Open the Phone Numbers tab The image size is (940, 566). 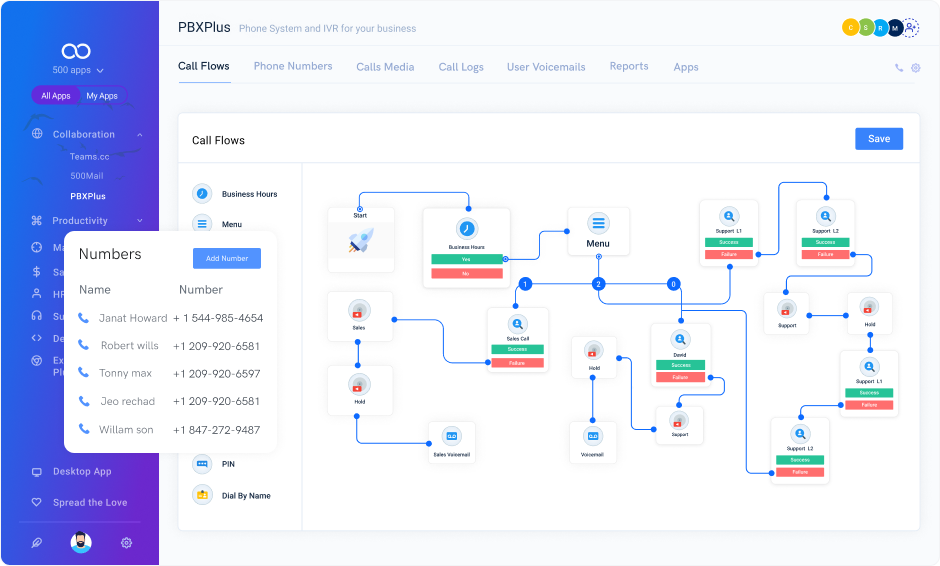(292, 66)
